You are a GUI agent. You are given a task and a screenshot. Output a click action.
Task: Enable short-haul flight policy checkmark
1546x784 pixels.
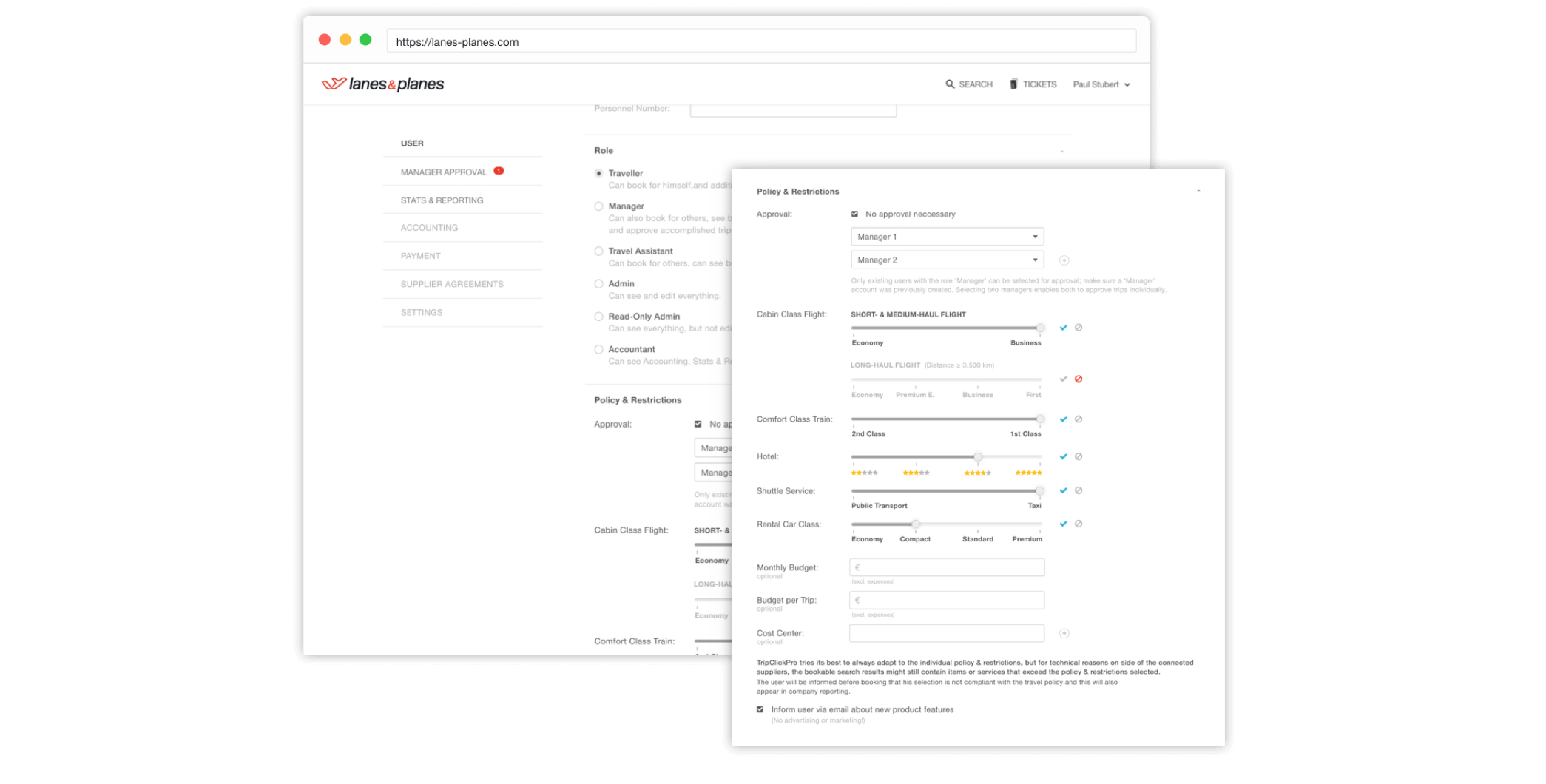click(x=1064, y=328)
